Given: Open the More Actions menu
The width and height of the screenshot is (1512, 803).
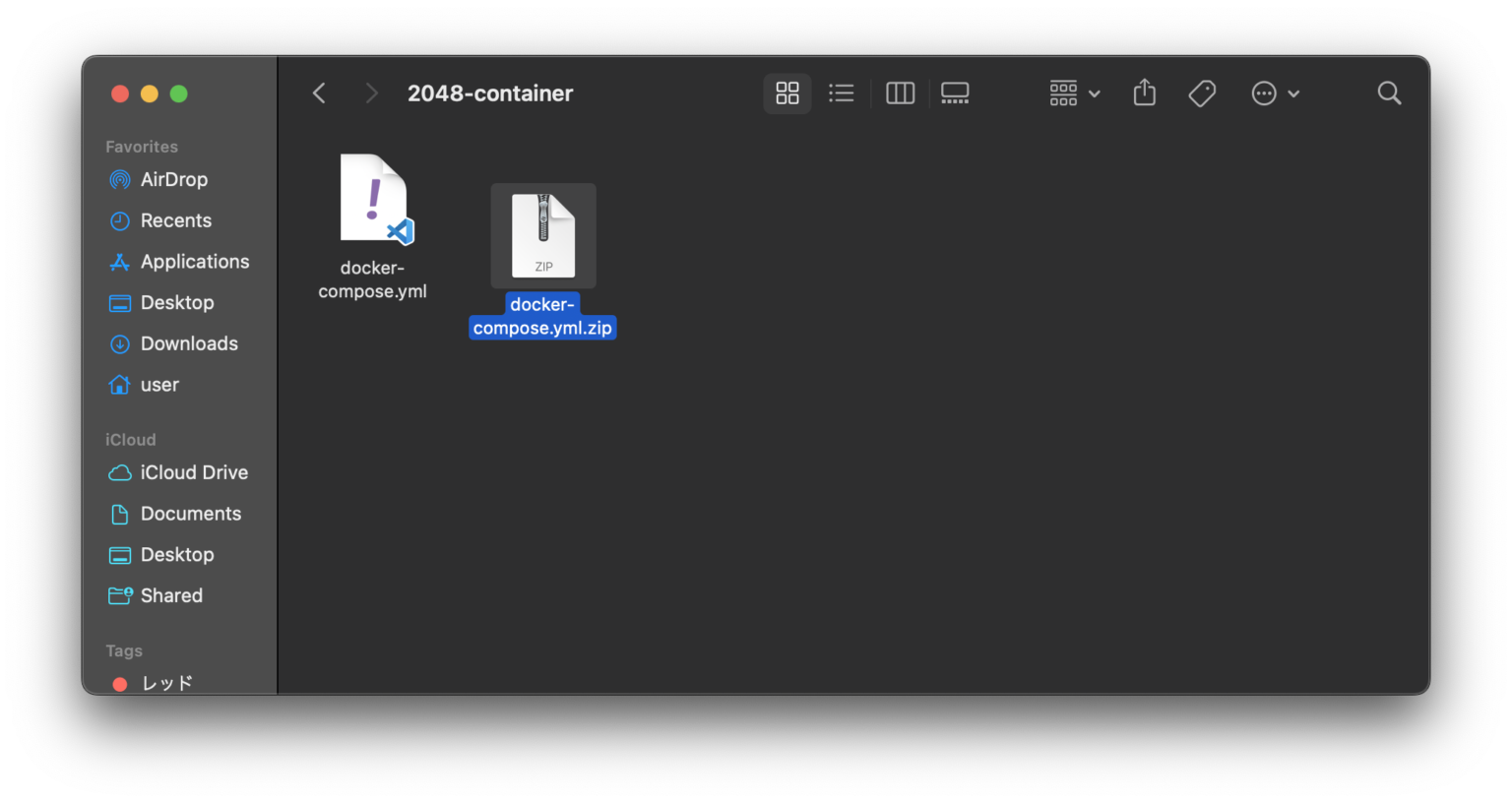Looking at the screenshot, I should (x=1275, y=93).
